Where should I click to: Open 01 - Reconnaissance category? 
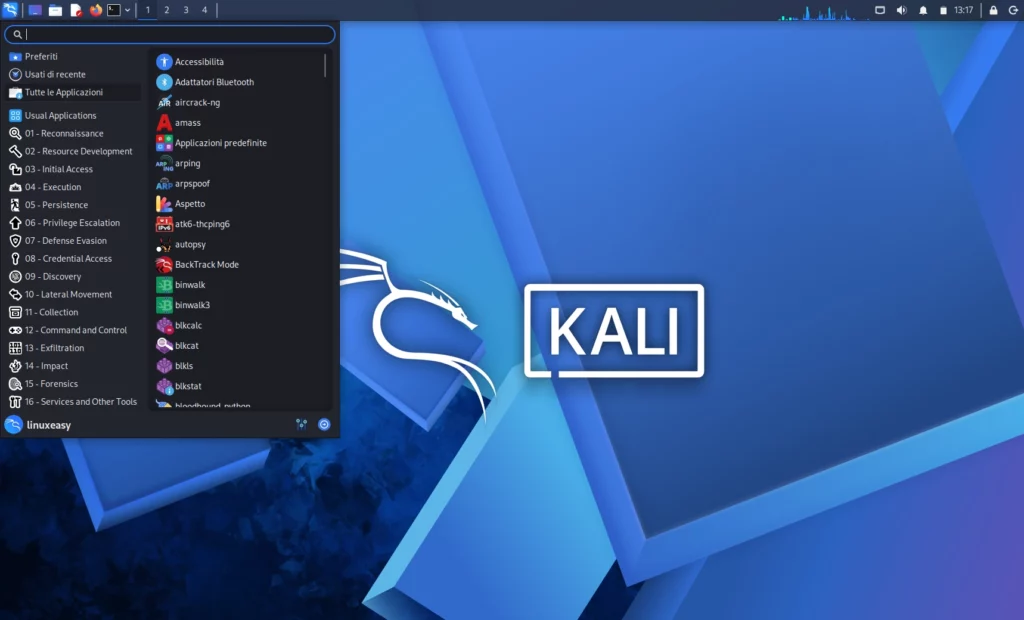[x=73, y=133]
